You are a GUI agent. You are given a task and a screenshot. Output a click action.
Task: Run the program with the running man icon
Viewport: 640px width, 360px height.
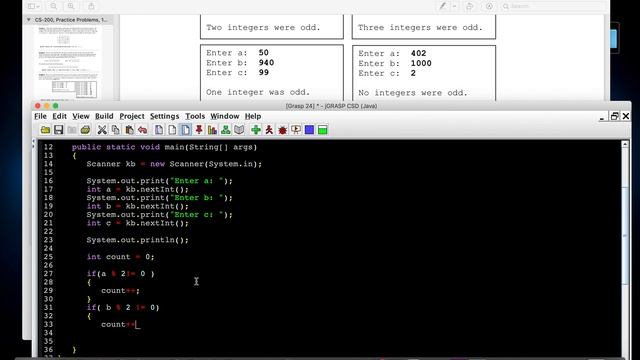point(269,130)
